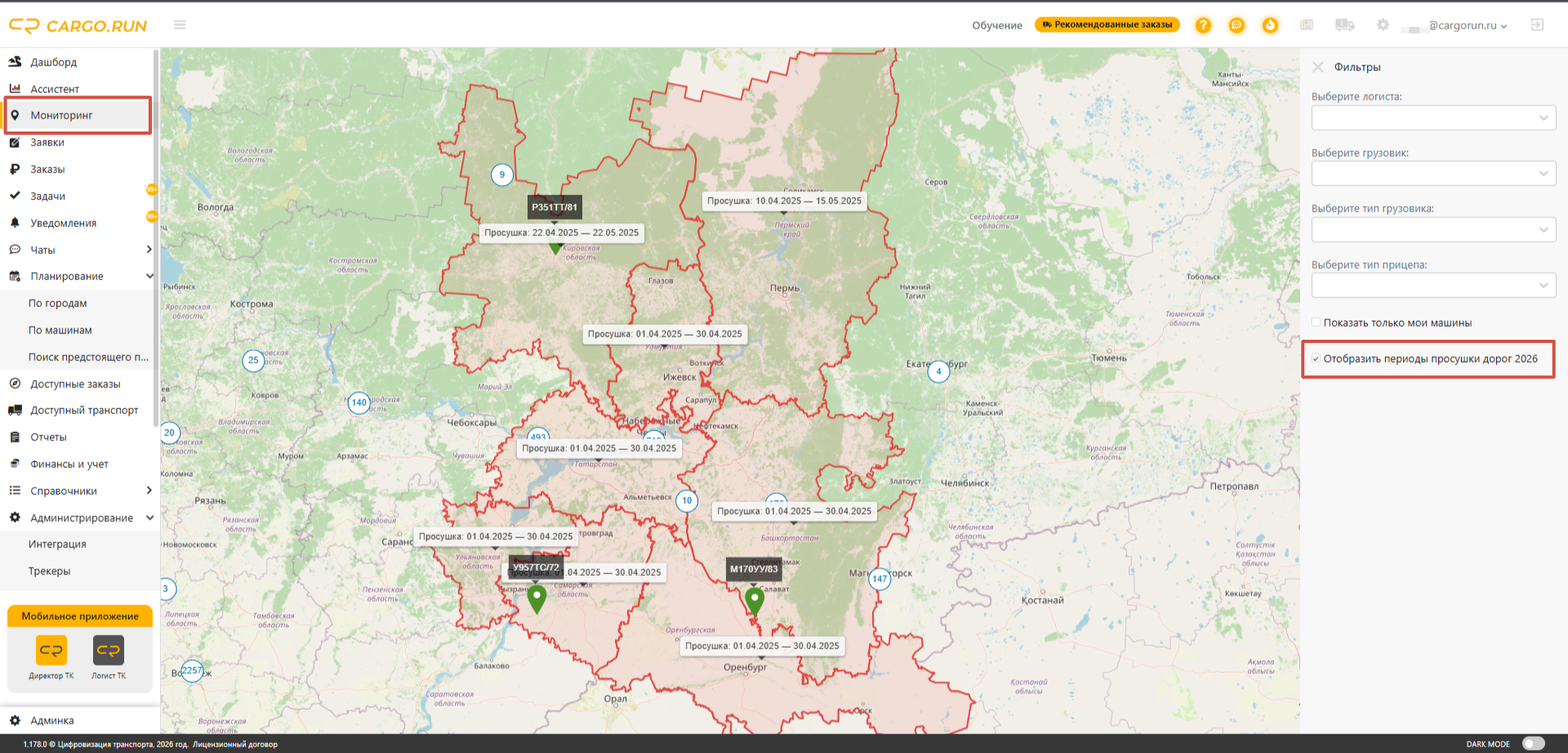The width and height of the screenshot is (1568, 753).
Task: Click the map cluster marker numbered 9
Action: (x=502, y=175)
